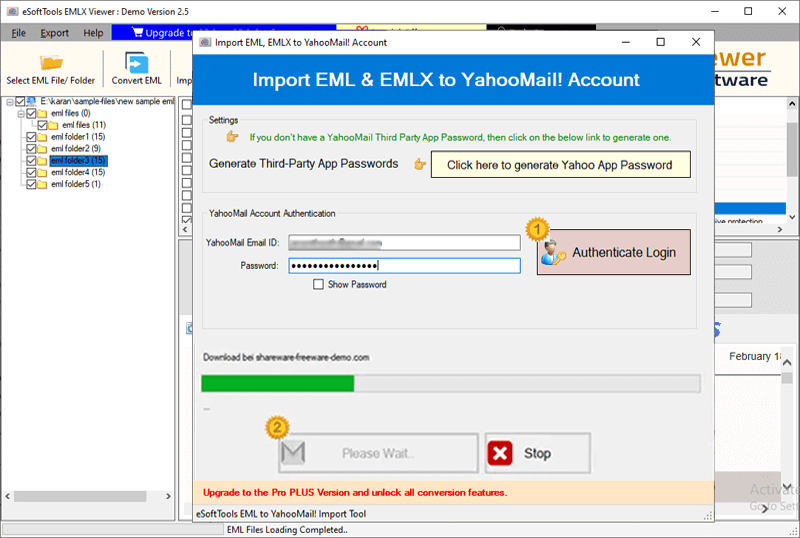Open the Export menu

(x=54, y=33)
